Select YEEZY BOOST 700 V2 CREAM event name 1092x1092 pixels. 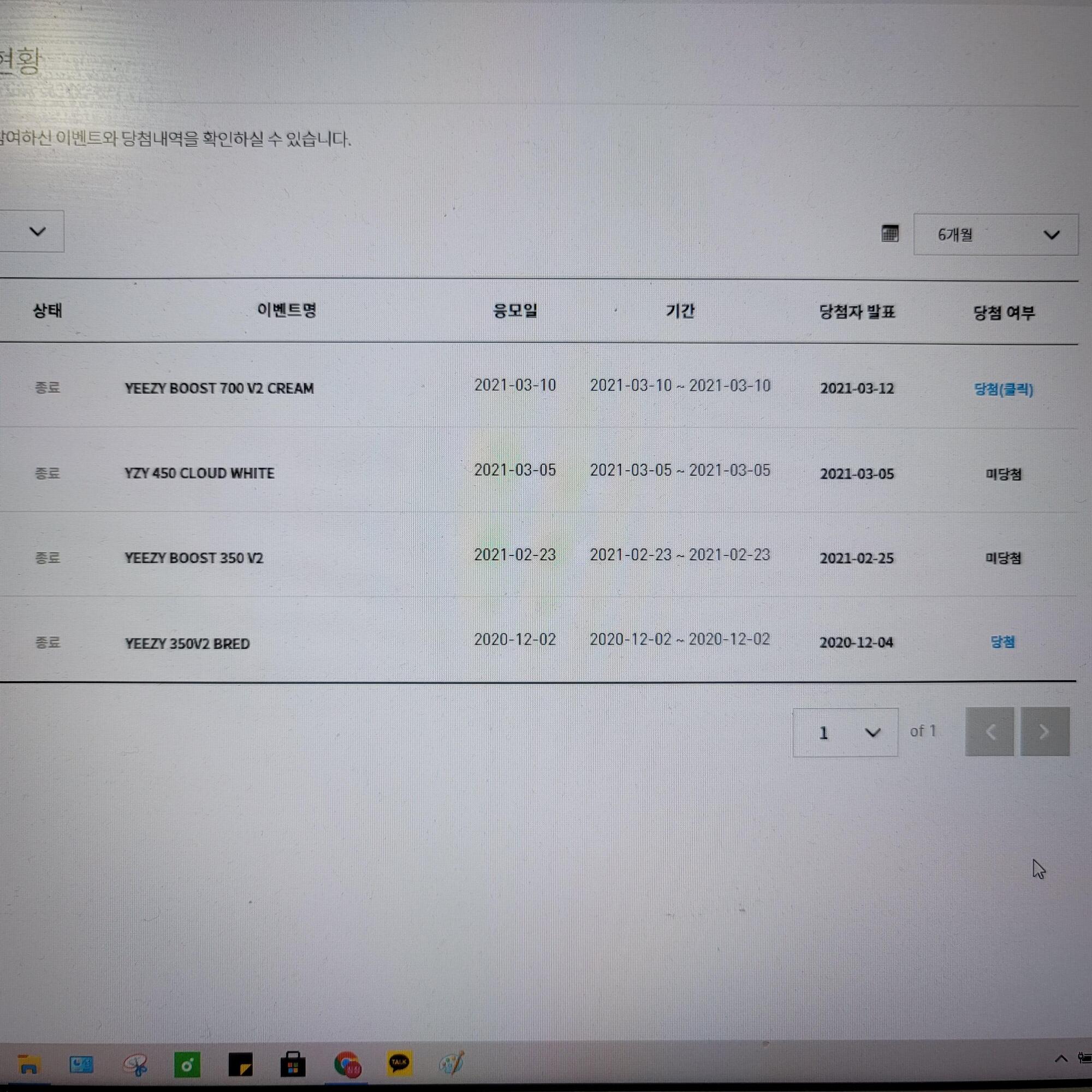(219, 388)
